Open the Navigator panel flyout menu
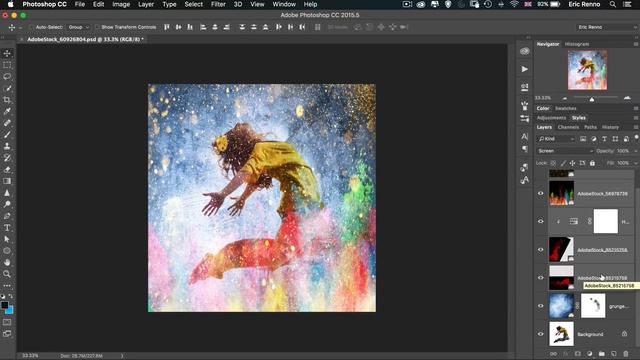This screenshot has height=360, width=640. point(636,44)
